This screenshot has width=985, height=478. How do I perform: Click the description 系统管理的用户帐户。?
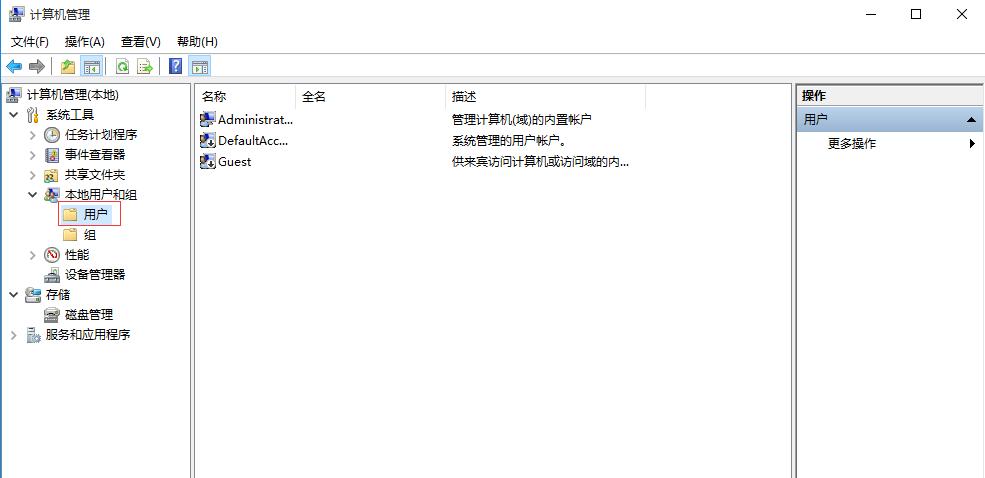pyautogui.click(x=509, y=140)
